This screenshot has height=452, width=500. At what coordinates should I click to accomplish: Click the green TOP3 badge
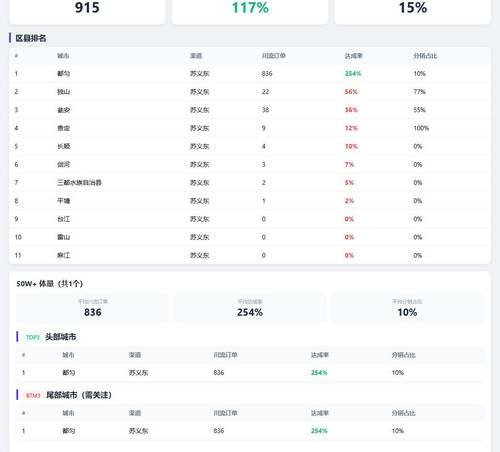point(33,337)
